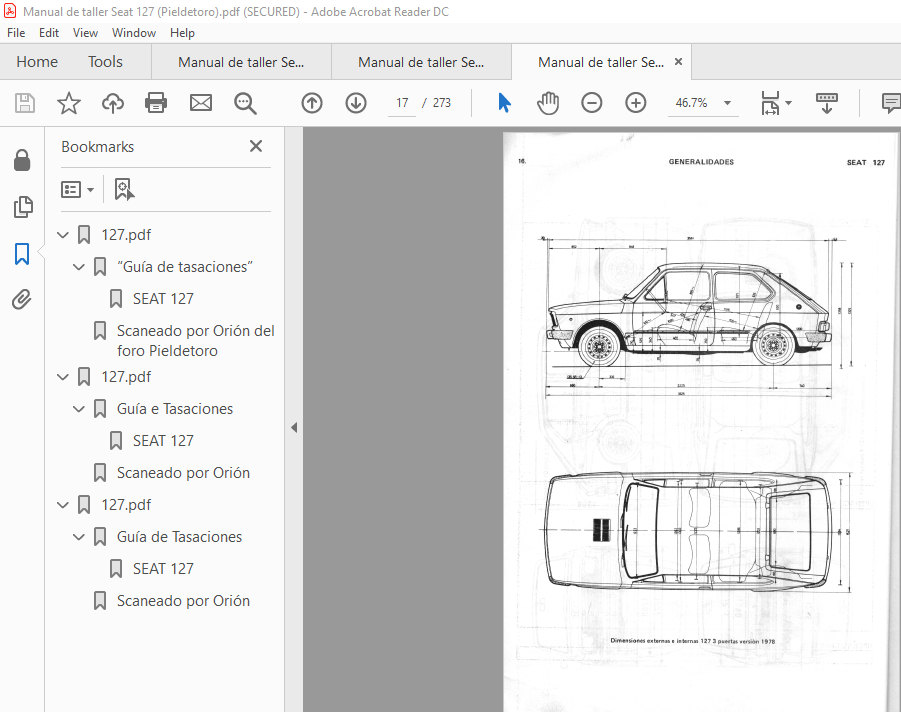Select the second 127.pdf bookmark label

click(x=126, y=377)
